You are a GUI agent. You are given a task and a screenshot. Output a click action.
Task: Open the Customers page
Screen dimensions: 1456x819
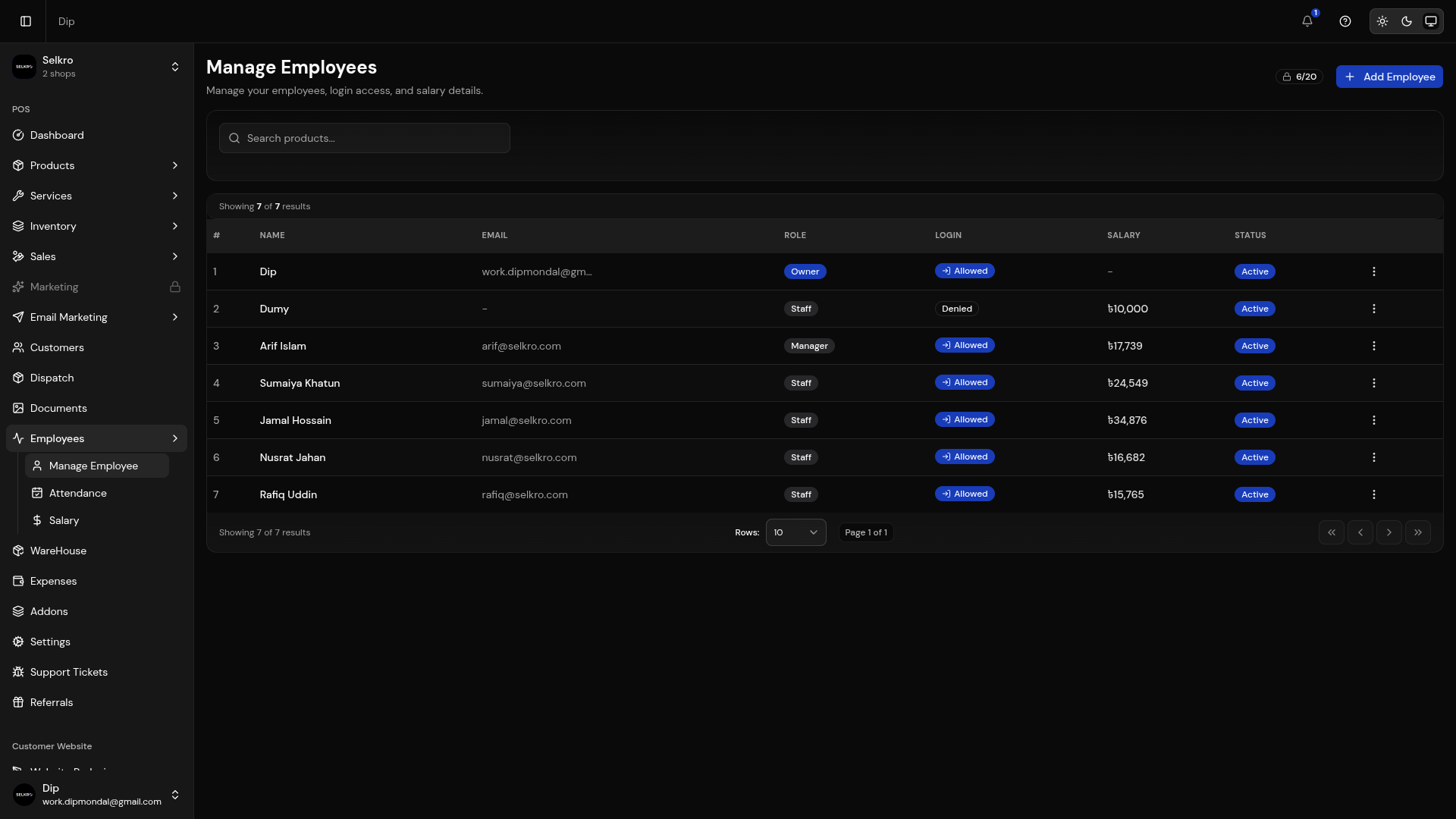point(96,347)
